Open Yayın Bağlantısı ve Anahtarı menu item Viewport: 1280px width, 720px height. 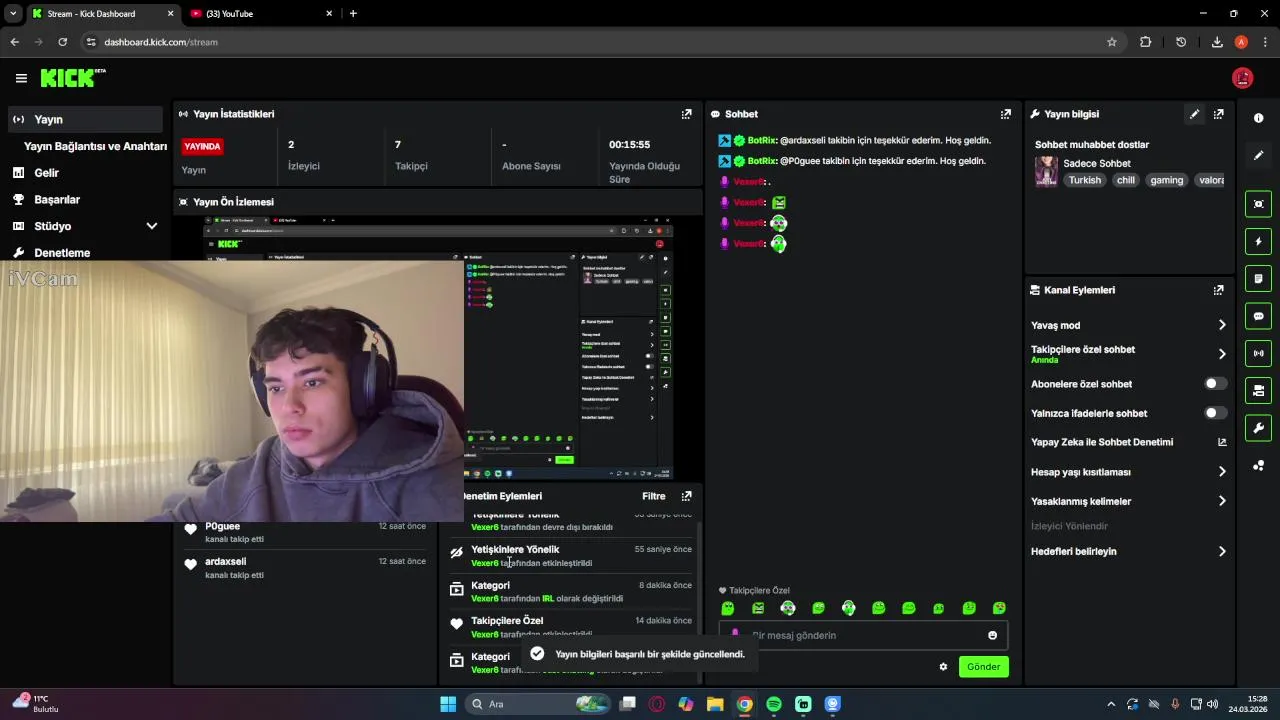95,146
